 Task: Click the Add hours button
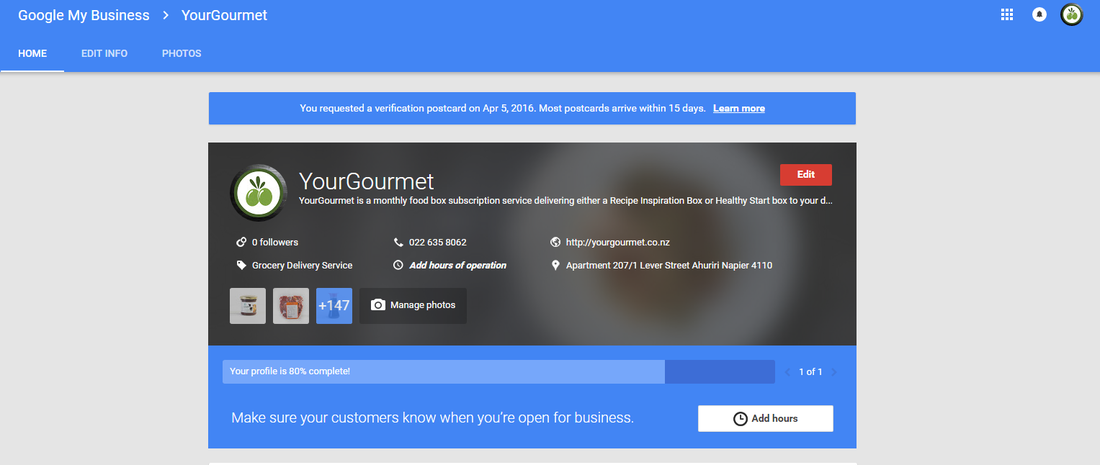coord(765,419)
